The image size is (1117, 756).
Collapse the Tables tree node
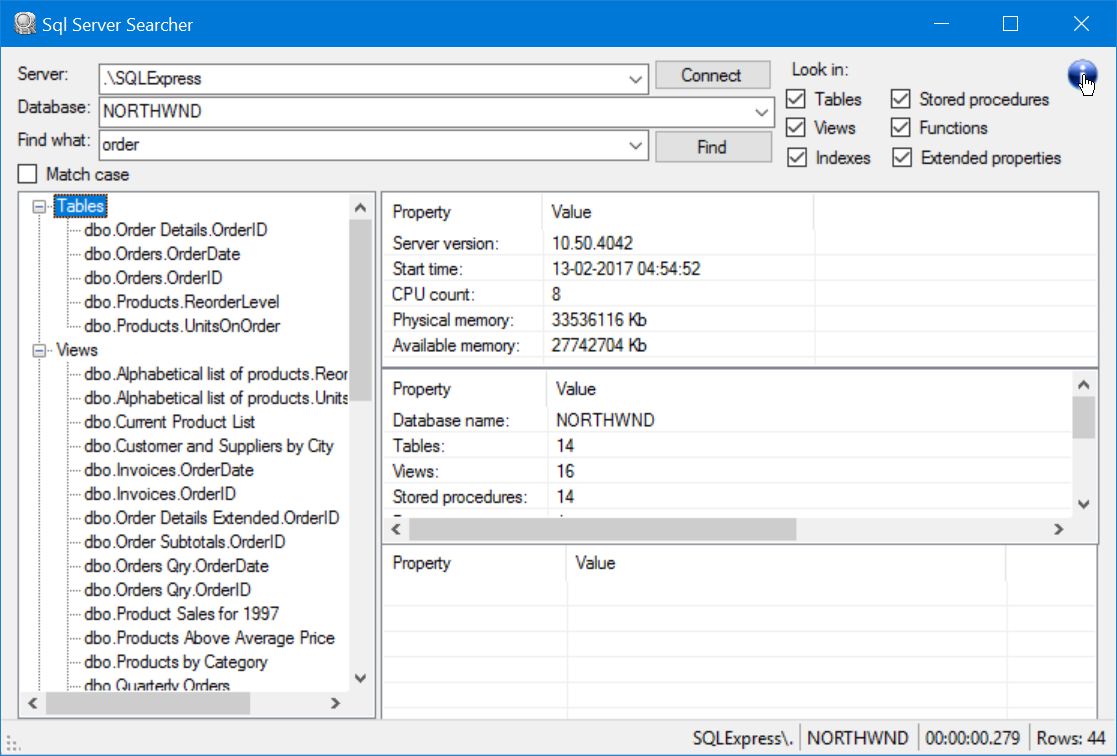click(x=39, y=207)
